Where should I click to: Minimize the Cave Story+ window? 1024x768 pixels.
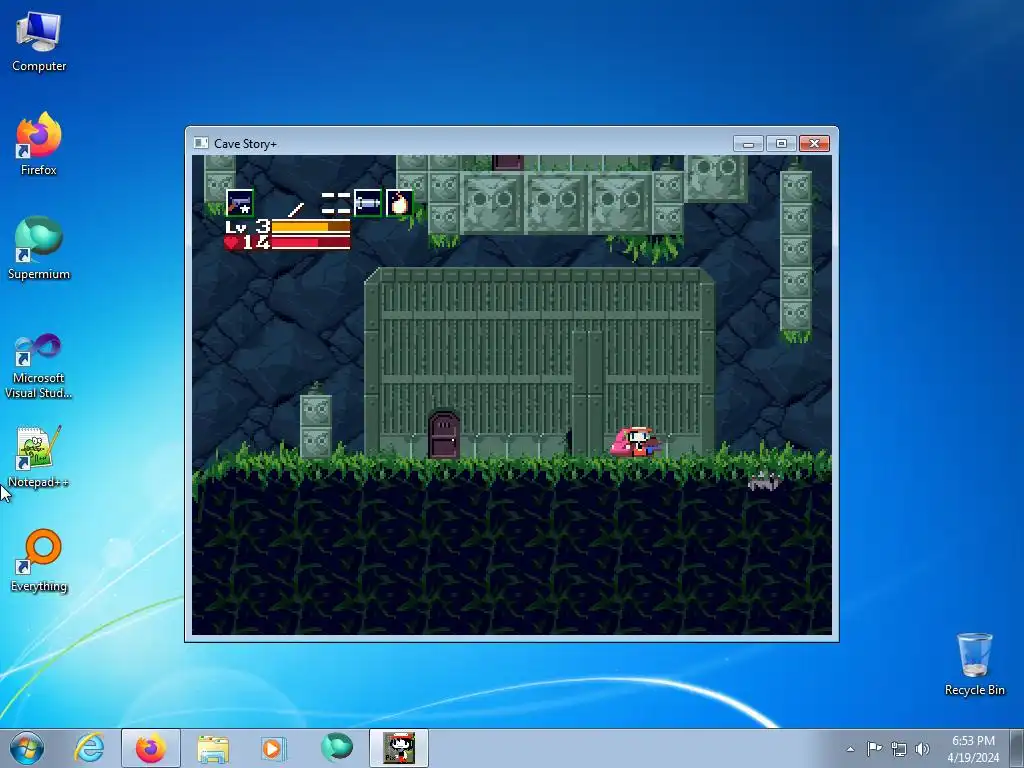click(x=748, y=143)
